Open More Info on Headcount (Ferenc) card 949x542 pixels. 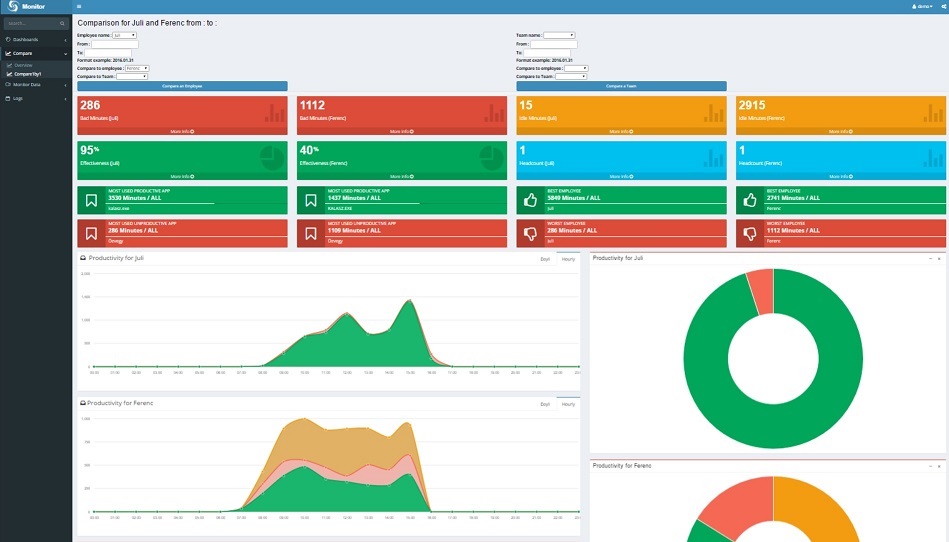tap(841, 177)
